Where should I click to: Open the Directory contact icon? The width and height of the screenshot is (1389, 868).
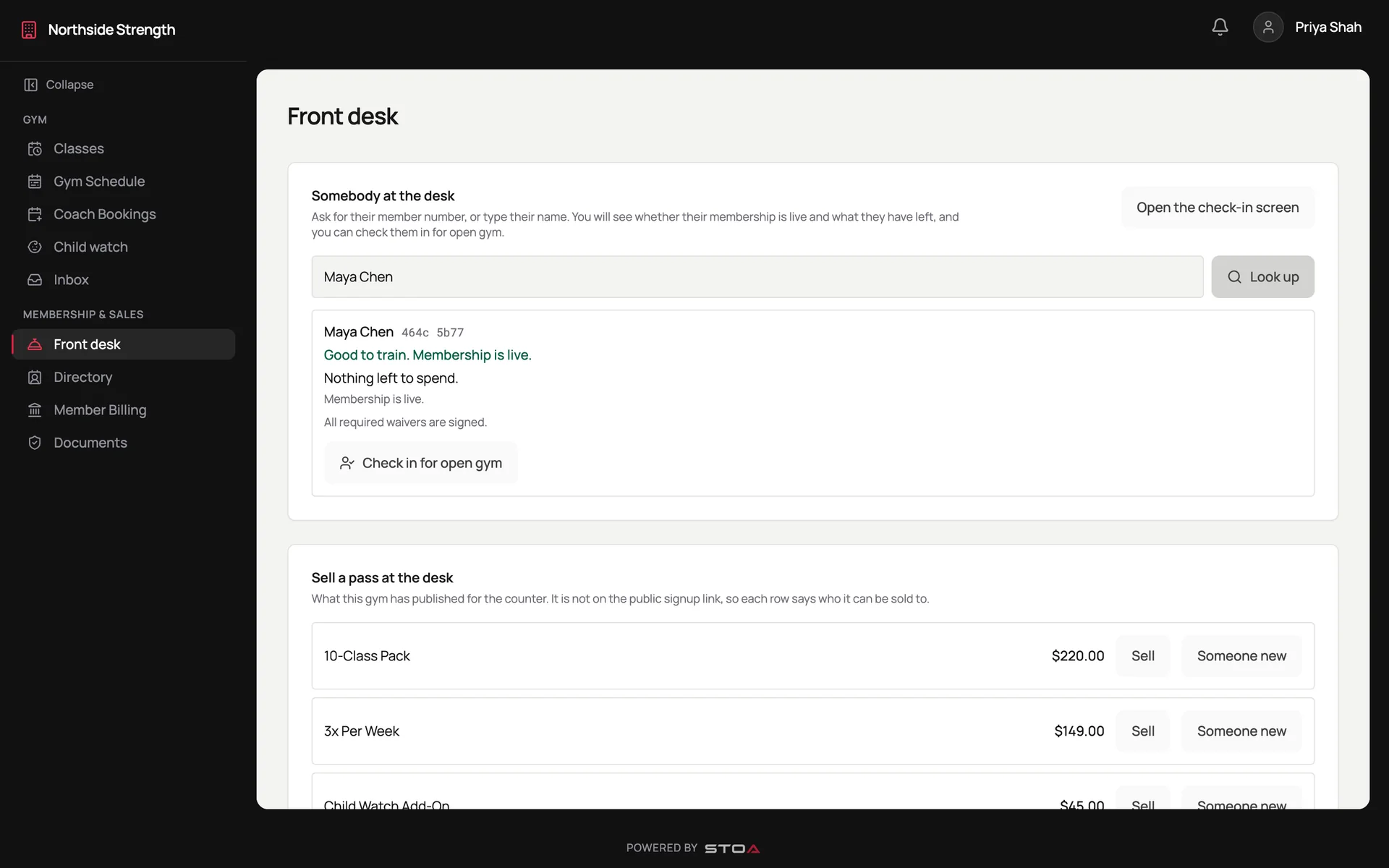click(35, 378)
